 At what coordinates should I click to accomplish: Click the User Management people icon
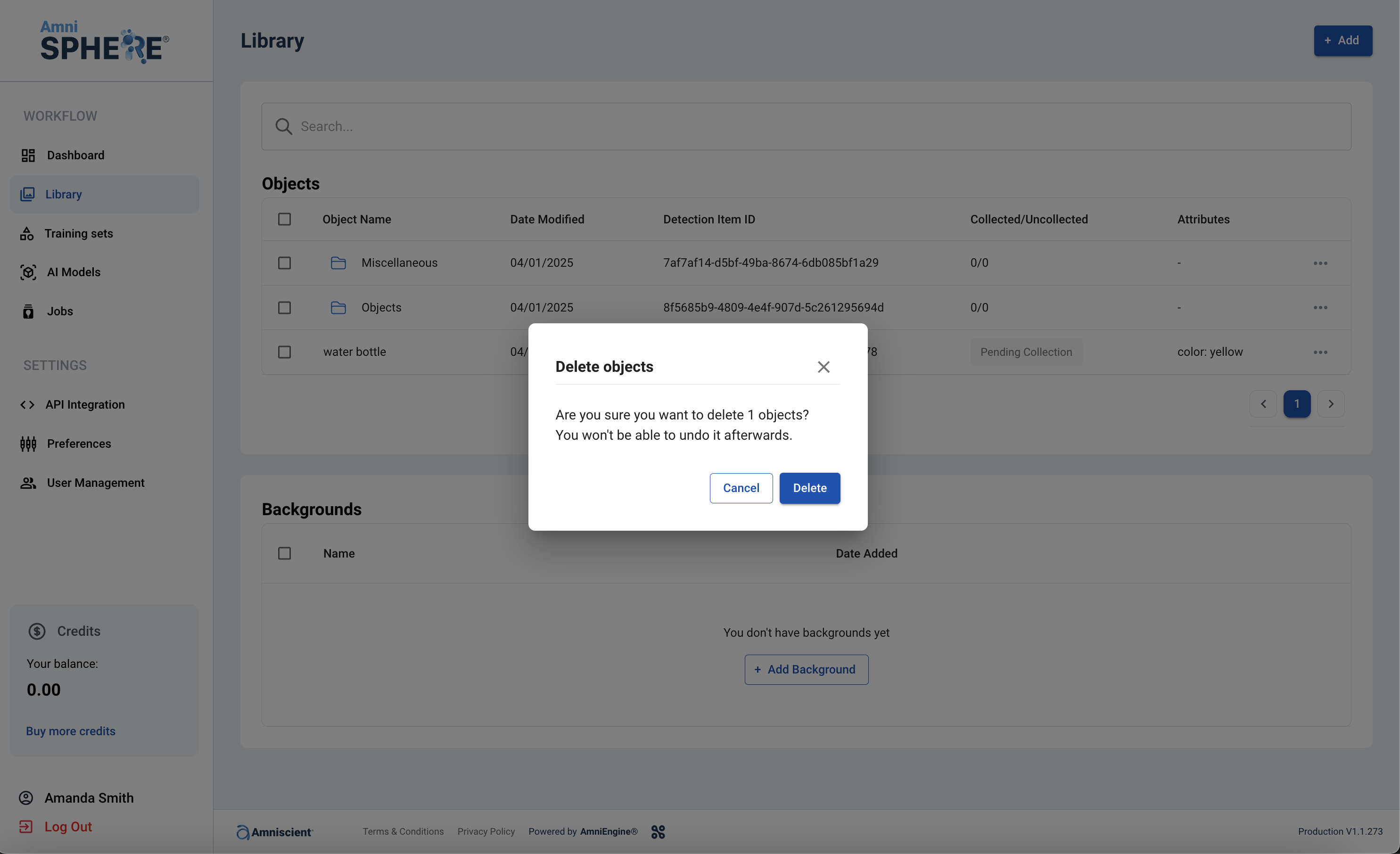point(28,483)
